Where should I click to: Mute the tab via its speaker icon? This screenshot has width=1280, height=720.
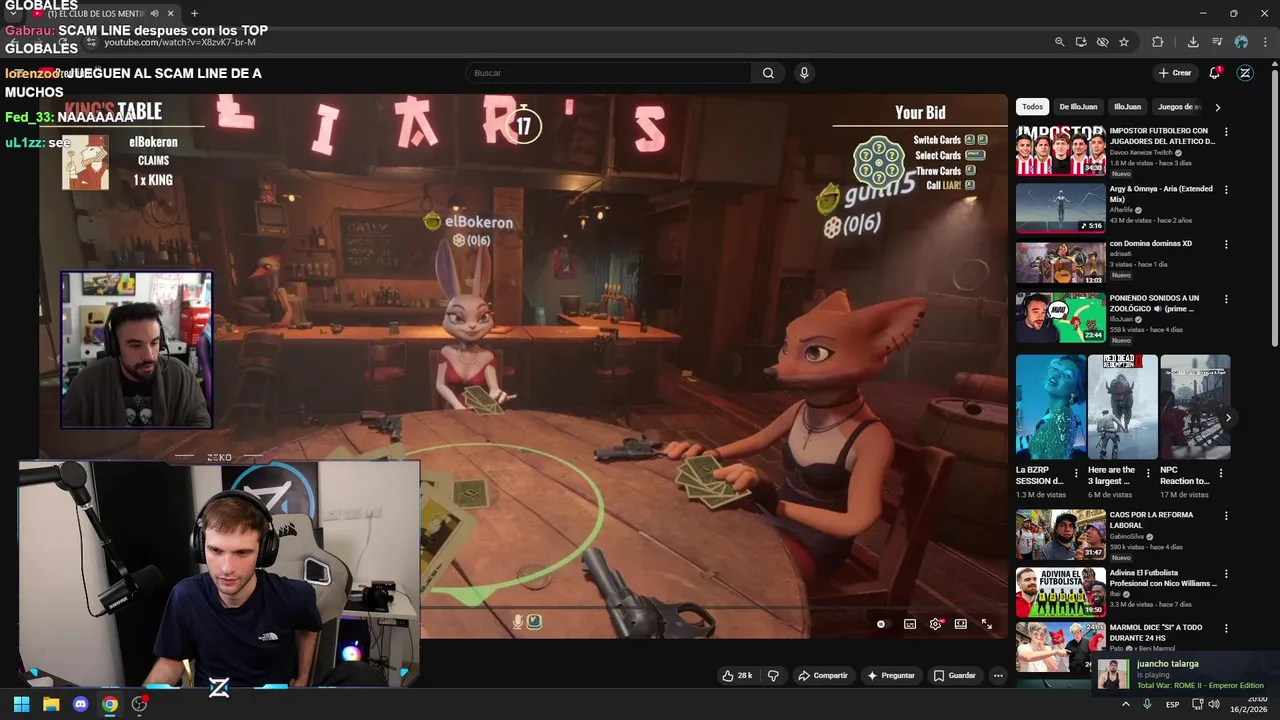(x=154, y=14)
